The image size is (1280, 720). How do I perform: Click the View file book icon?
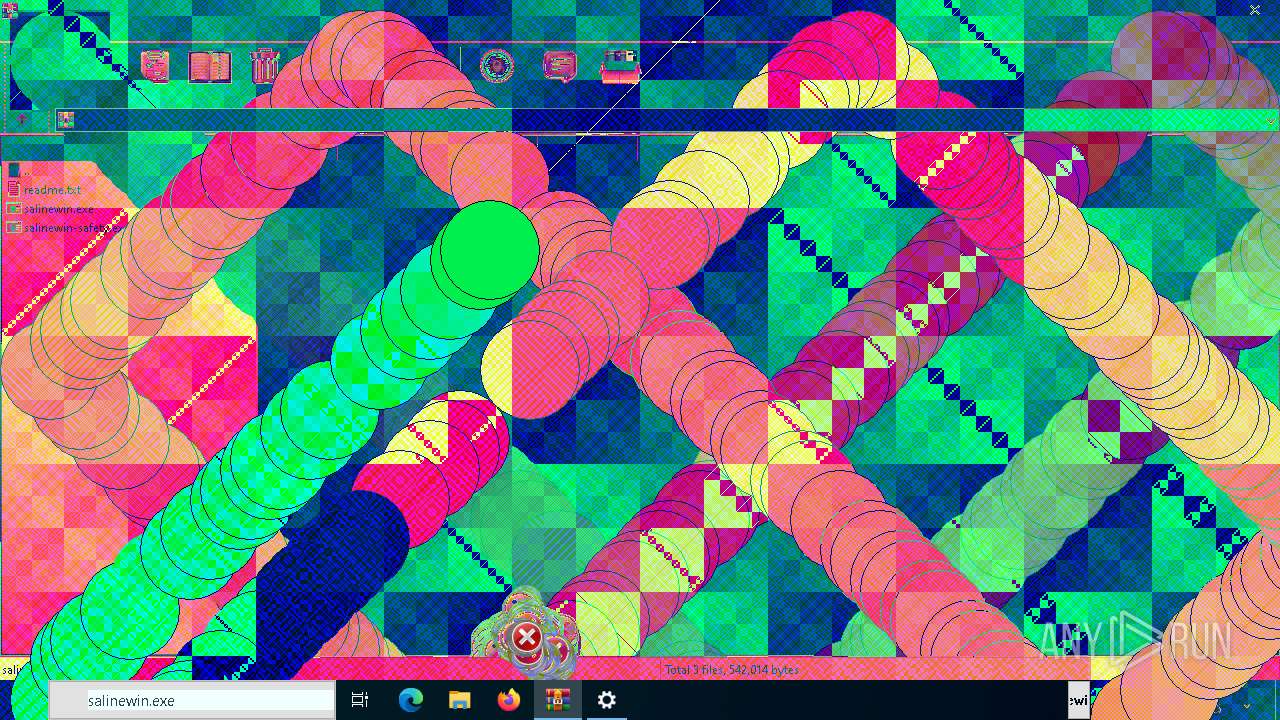210,66
